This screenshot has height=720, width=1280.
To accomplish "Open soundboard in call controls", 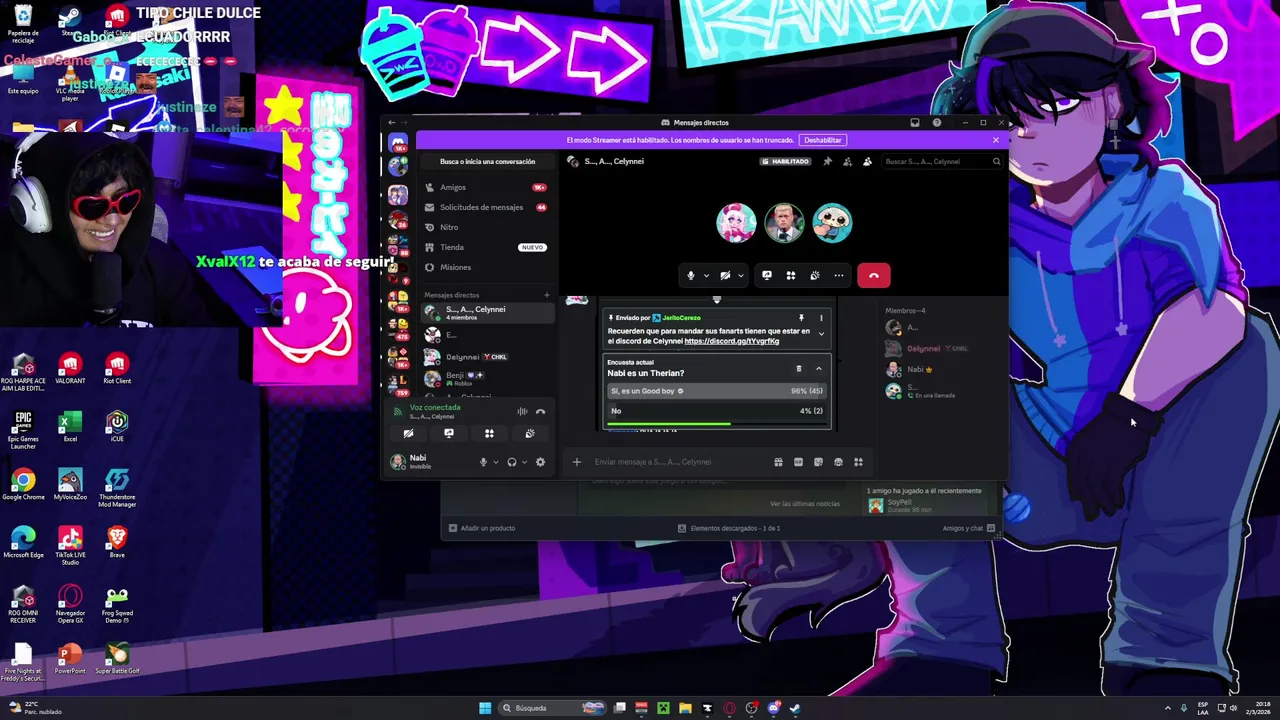I will (815, 276).
